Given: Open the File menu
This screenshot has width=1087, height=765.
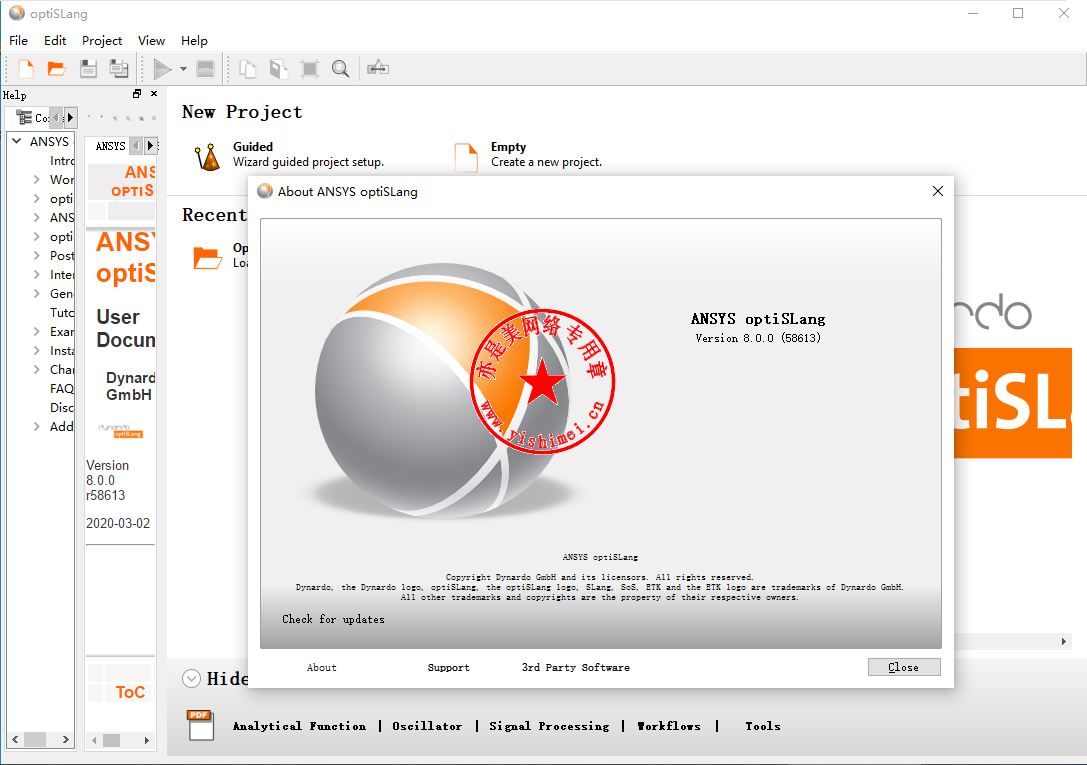Looking at the screenshot, I should 19,41.
